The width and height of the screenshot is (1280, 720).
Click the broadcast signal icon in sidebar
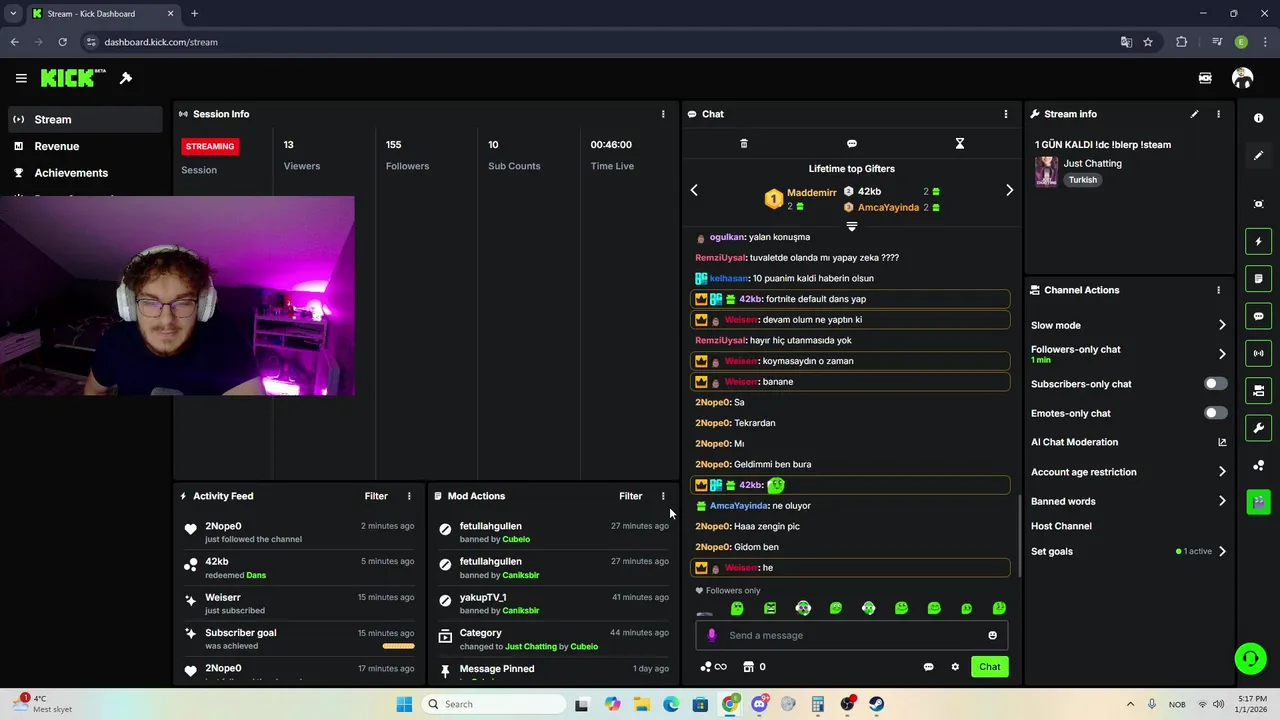click(1258, 353)
